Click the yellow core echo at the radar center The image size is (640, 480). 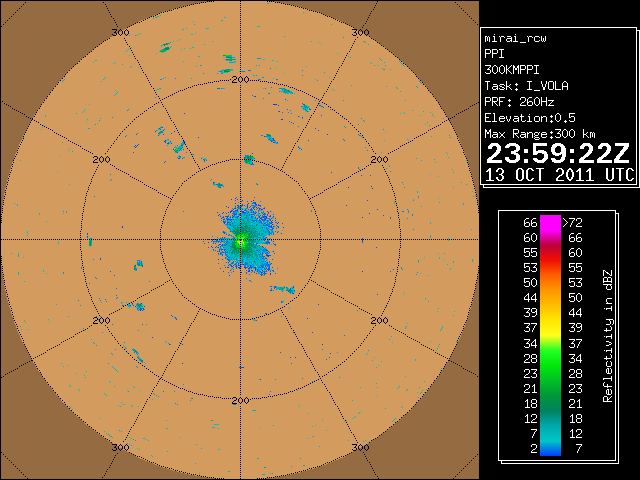[240, 242]
